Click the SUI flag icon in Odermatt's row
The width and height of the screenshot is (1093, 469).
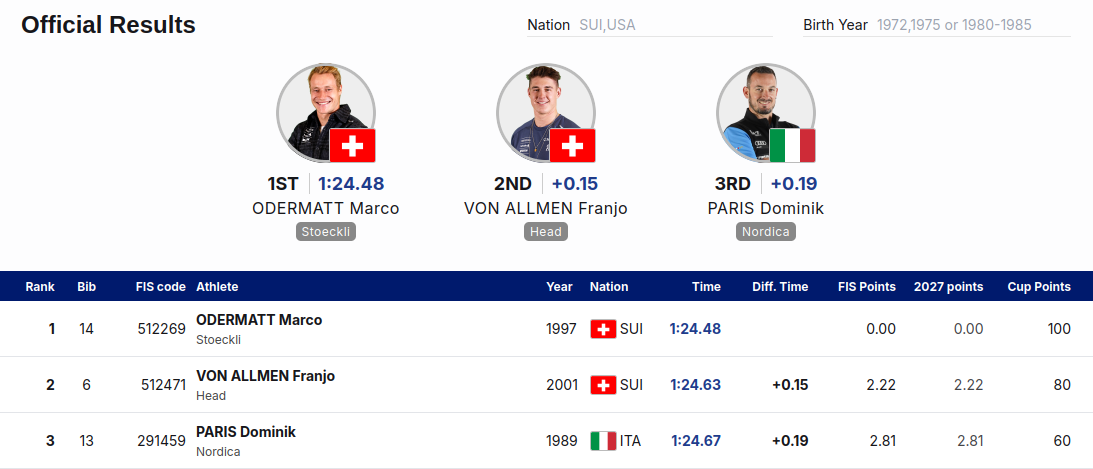(x=603, y=329)
